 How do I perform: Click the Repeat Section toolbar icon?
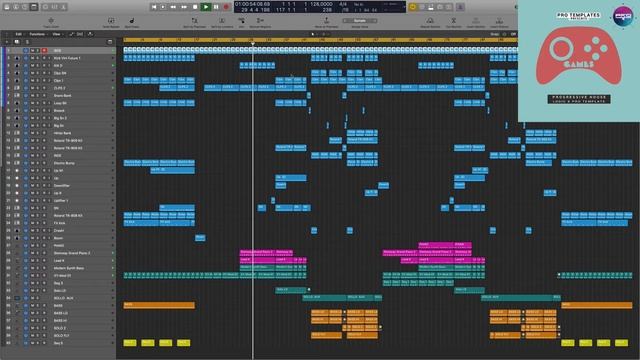(x=430, y=22)
